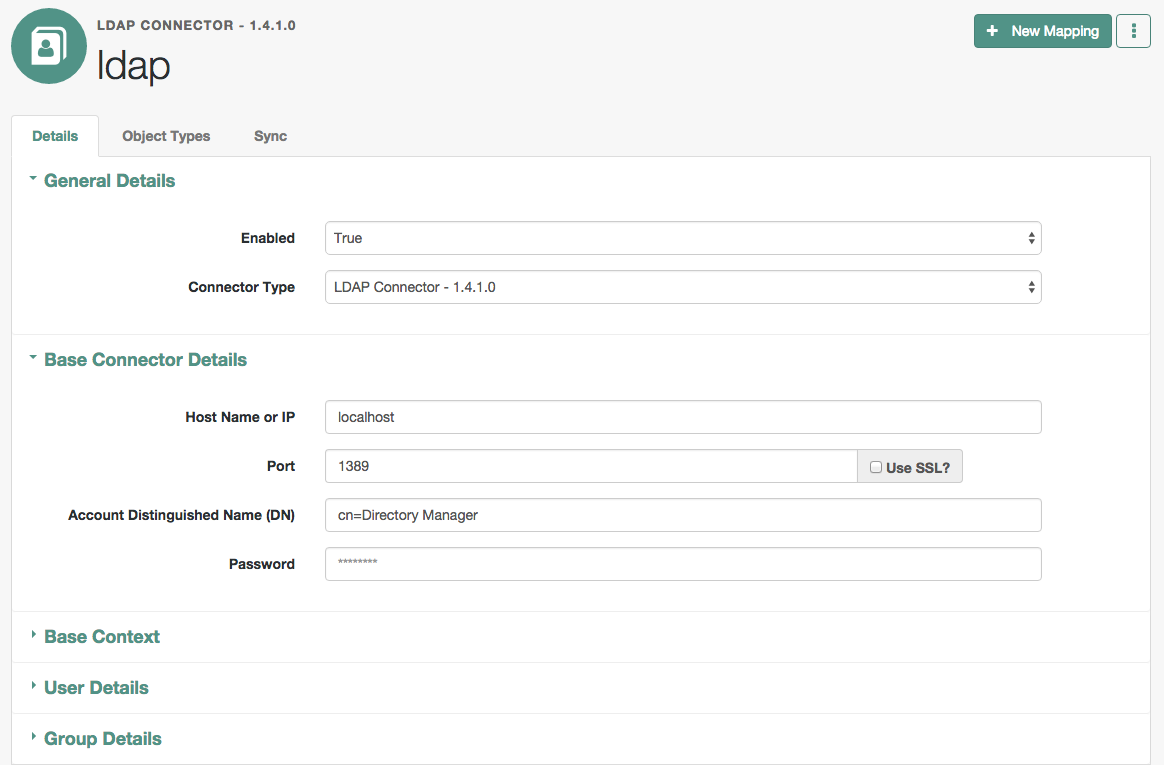
Task: Focus the Host Name or IP field
Action: [683, 417]
